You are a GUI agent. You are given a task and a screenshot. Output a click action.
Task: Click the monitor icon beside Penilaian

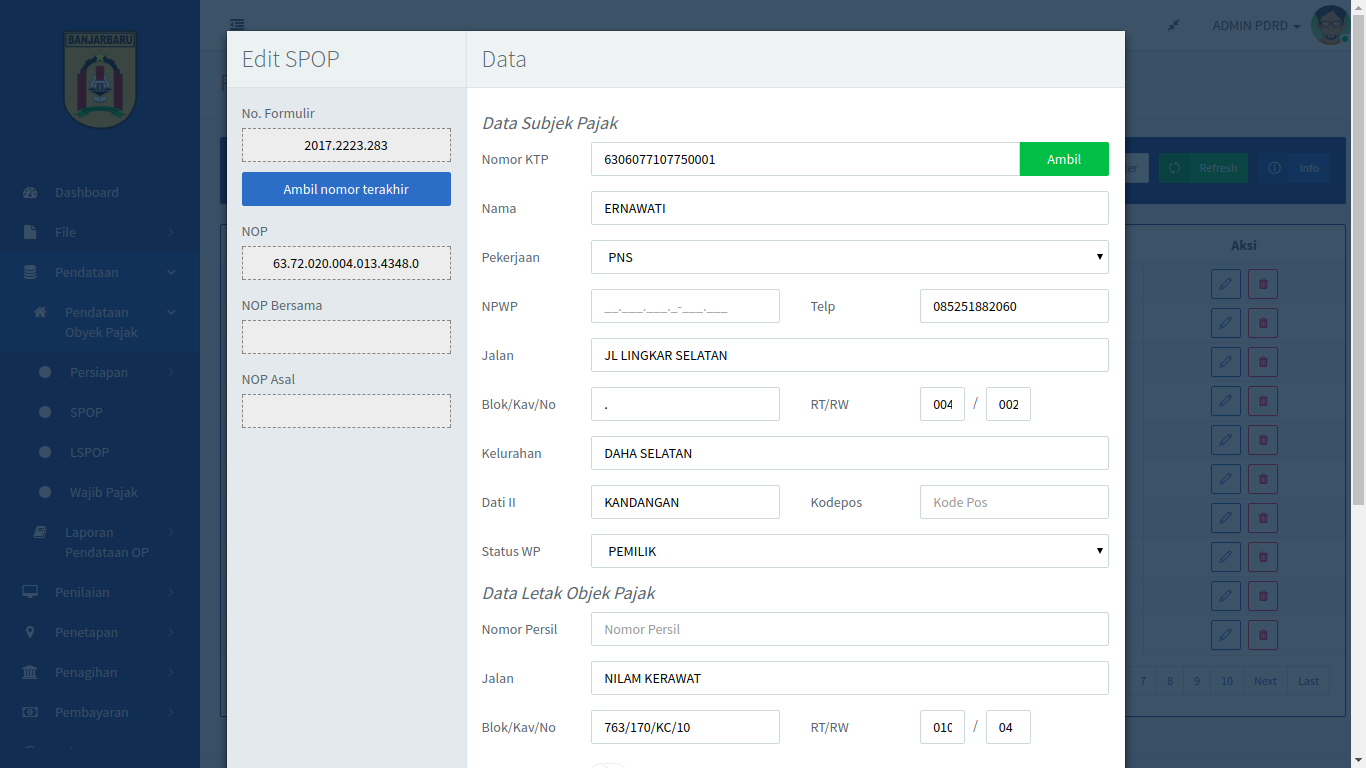(30, 592)
